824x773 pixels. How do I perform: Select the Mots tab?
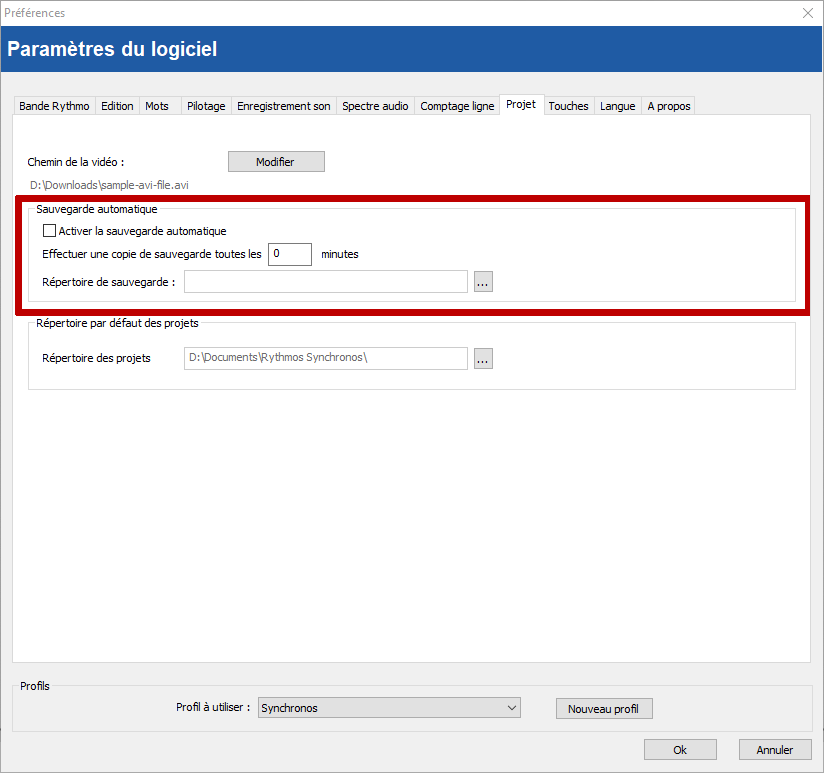pyautogui.click(x=157, y=106)
